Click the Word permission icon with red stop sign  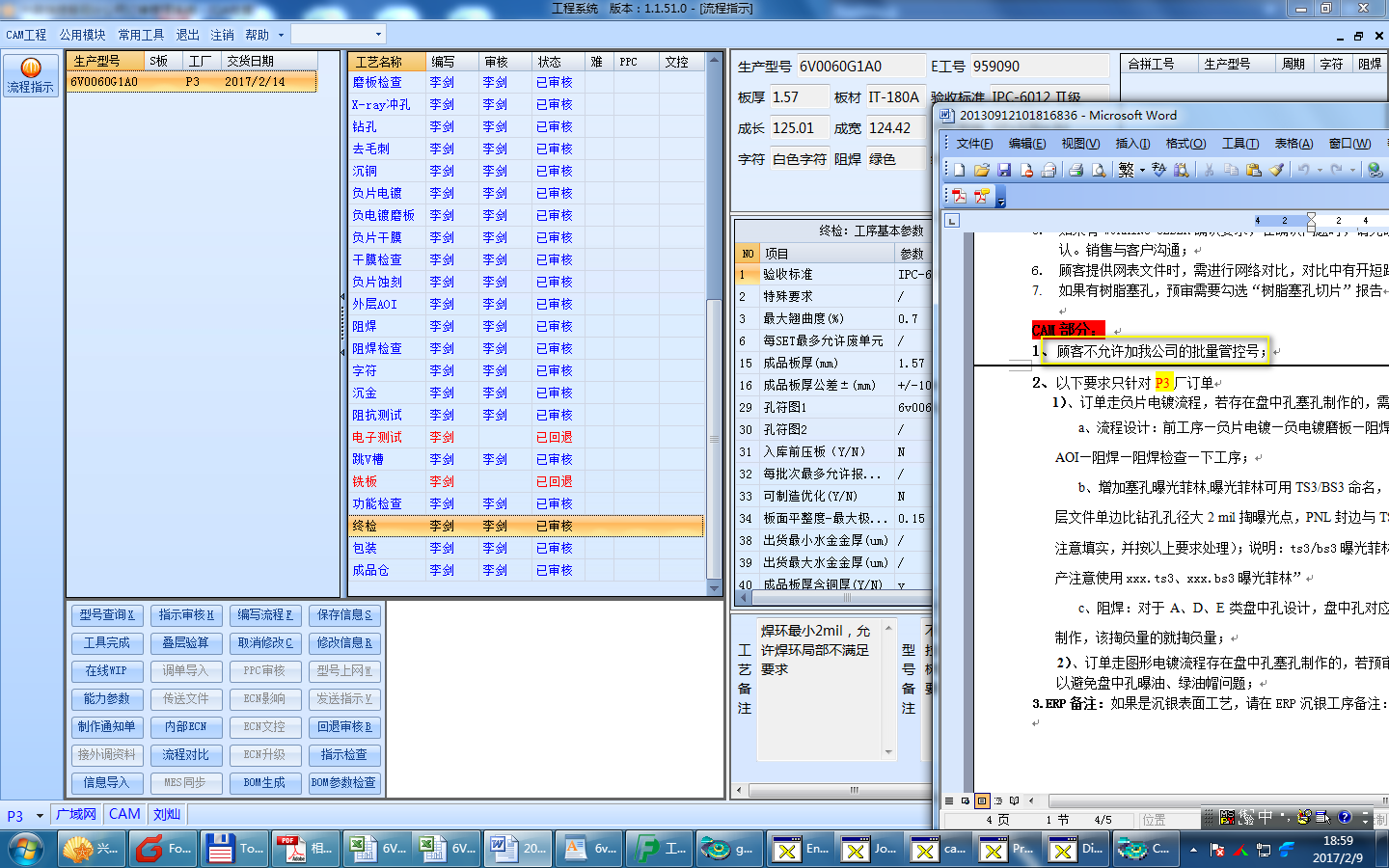(x=1026, y=170)
